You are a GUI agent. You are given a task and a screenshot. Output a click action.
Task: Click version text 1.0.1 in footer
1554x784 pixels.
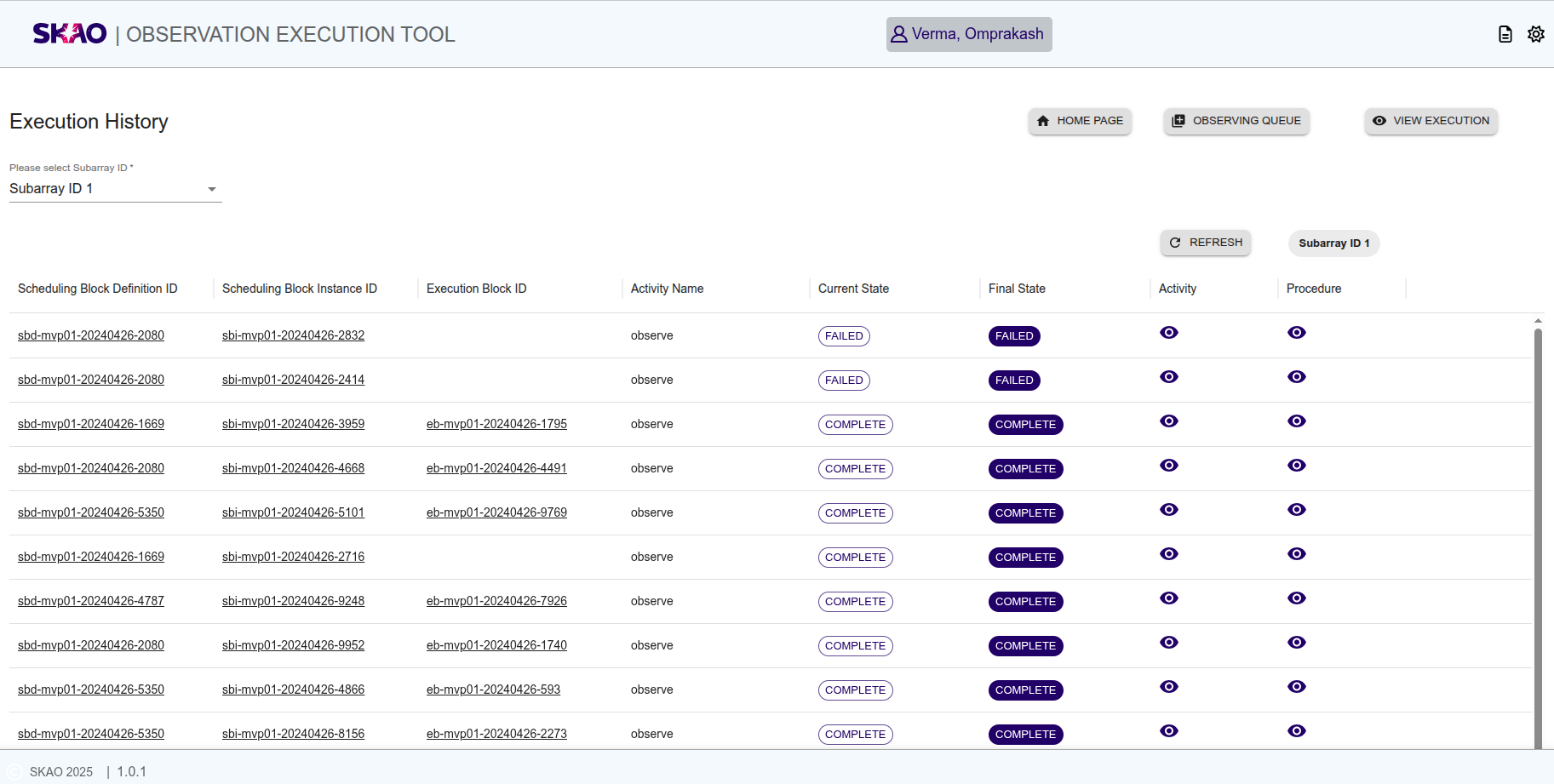coord(132,772)
